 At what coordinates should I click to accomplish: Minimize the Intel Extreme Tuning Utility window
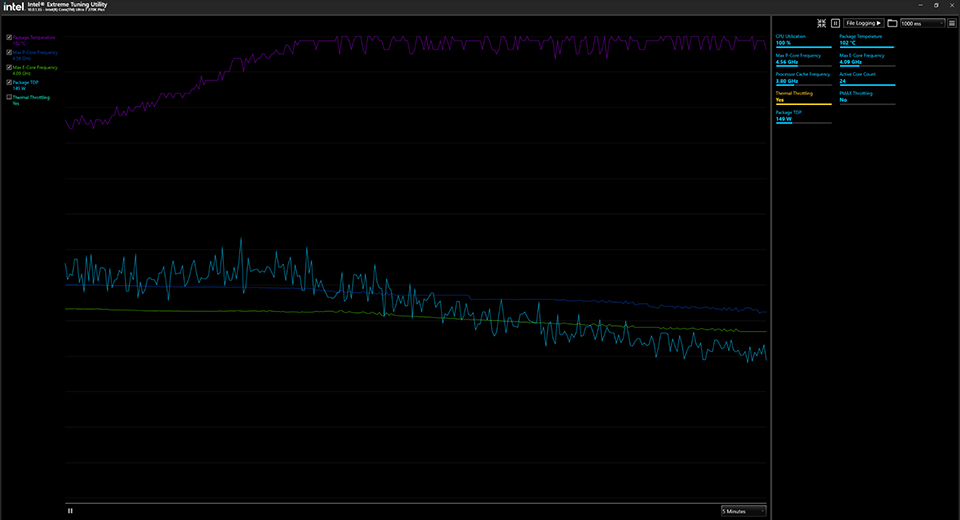(920, 5)
